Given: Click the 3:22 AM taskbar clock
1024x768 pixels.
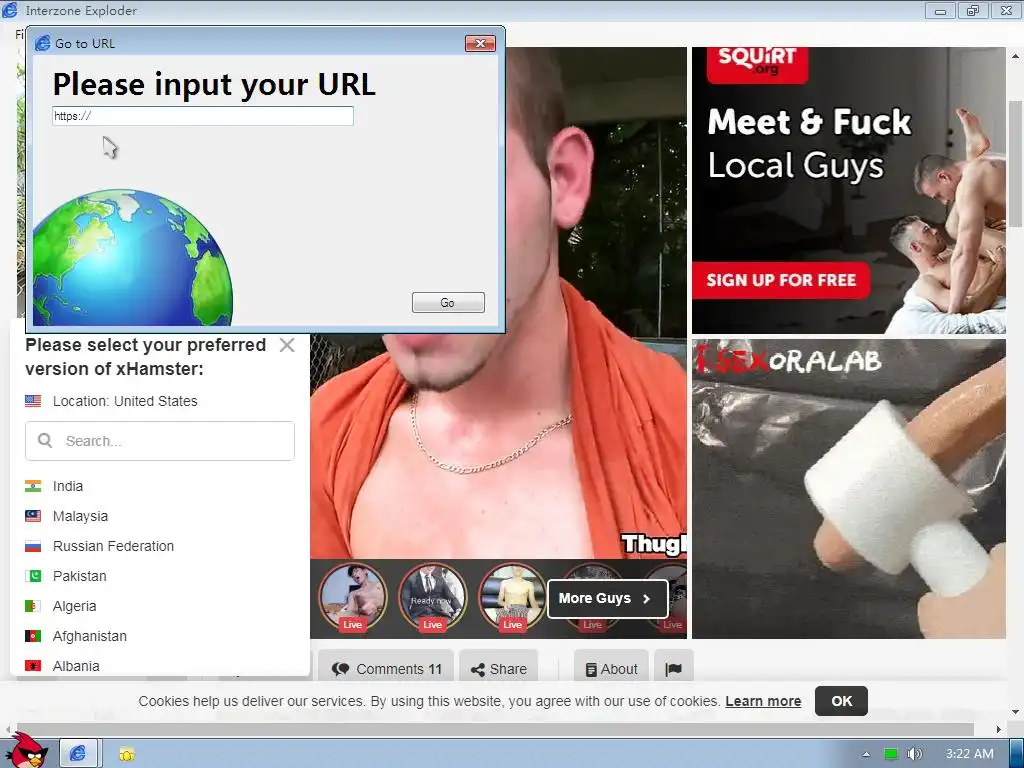Looking at the screenshot, I should pos(970,754).
